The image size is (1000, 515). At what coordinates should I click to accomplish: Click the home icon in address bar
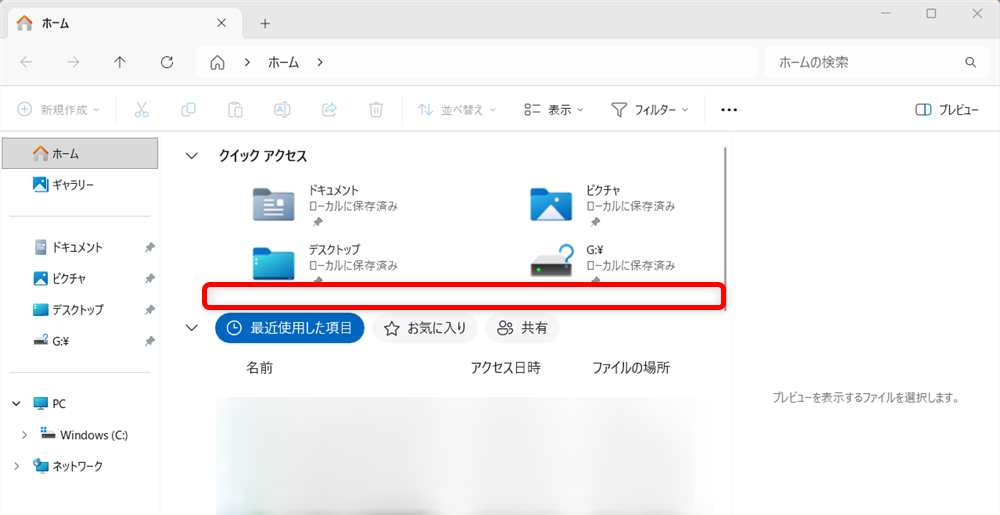coord(218,62)
